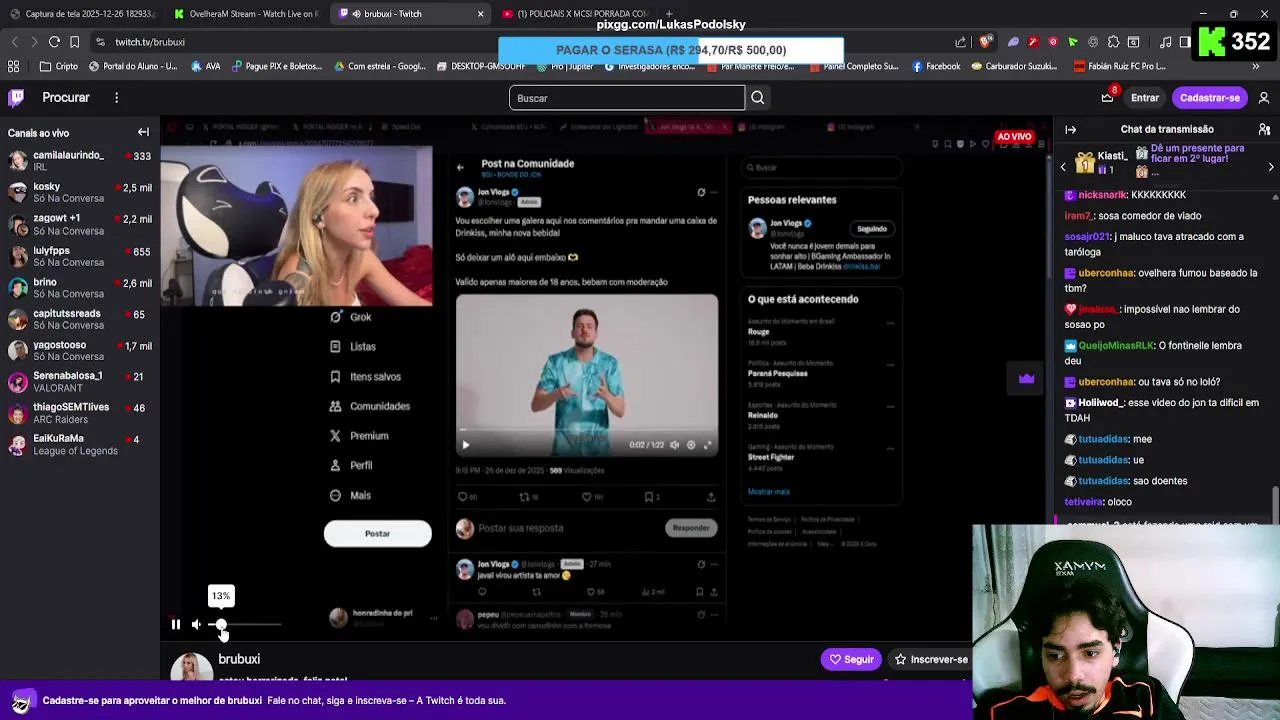Click the Entrar login button
This screenshot has height=720, width=1280.
coord(1145,98)
